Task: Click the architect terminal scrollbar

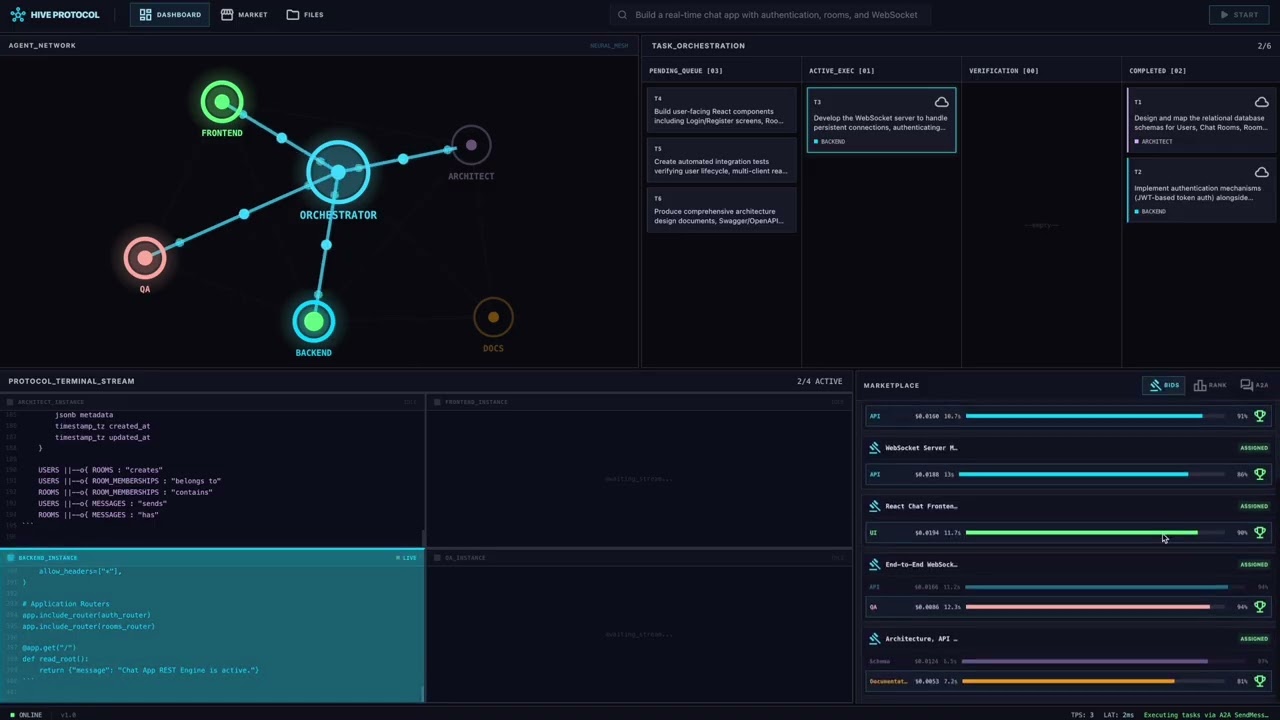Action: click(x=424, y=538)
